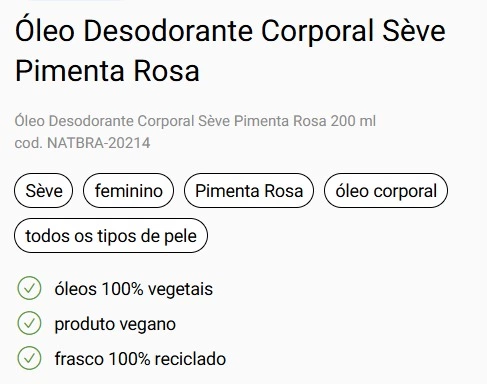Click Óleo at the start of heading
Image resolution: width=487 pixels, height=384 pixels.
click(x=45, y=29)
